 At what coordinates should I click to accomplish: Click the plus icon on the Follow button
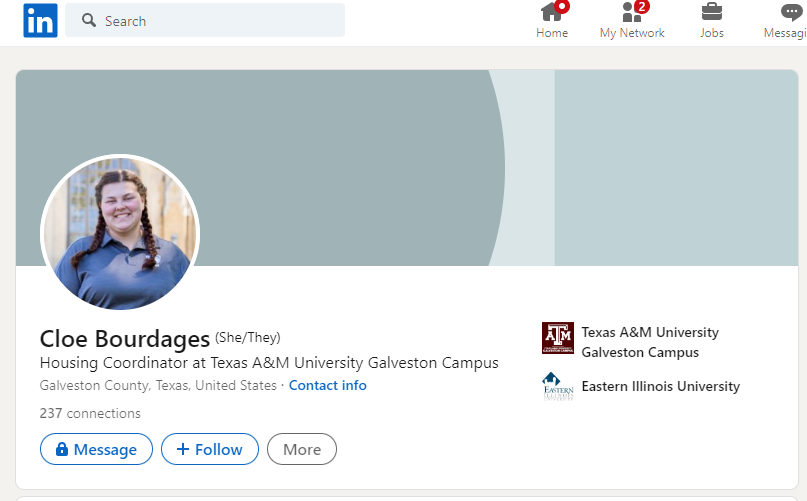tap(183, 450)
